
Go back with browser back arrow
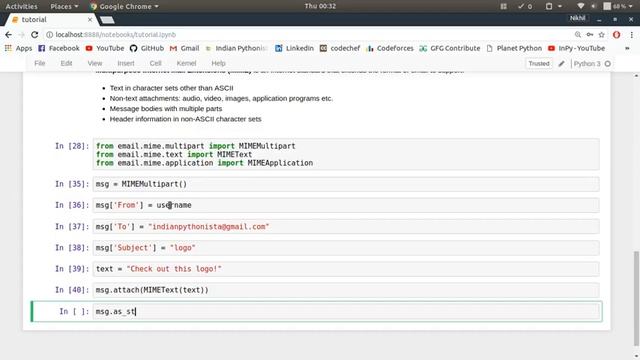9,35
